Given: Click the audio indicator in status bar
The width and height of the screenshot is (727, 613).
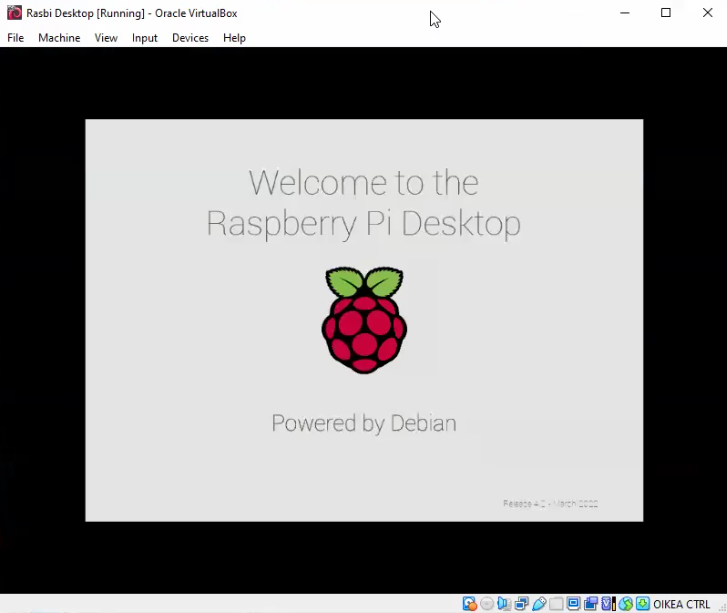Looking at the screenshot, I should pyautogui.click(x=504, y=604).
